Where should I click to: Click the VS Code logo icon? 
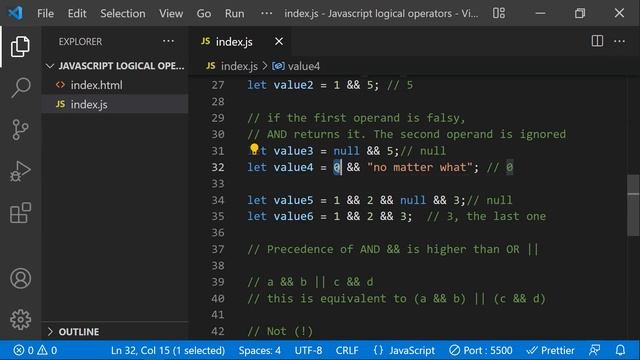16,13
